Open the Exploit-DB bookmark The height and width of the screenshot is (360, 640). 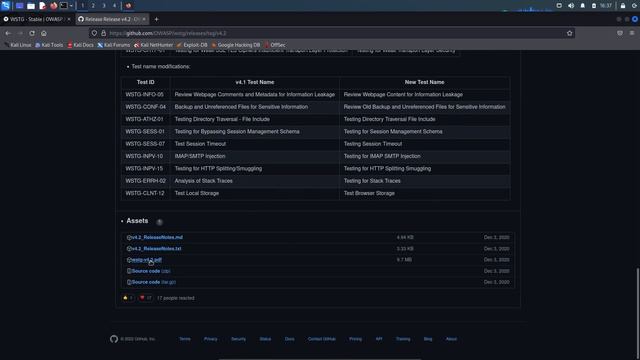pos(192,45)
